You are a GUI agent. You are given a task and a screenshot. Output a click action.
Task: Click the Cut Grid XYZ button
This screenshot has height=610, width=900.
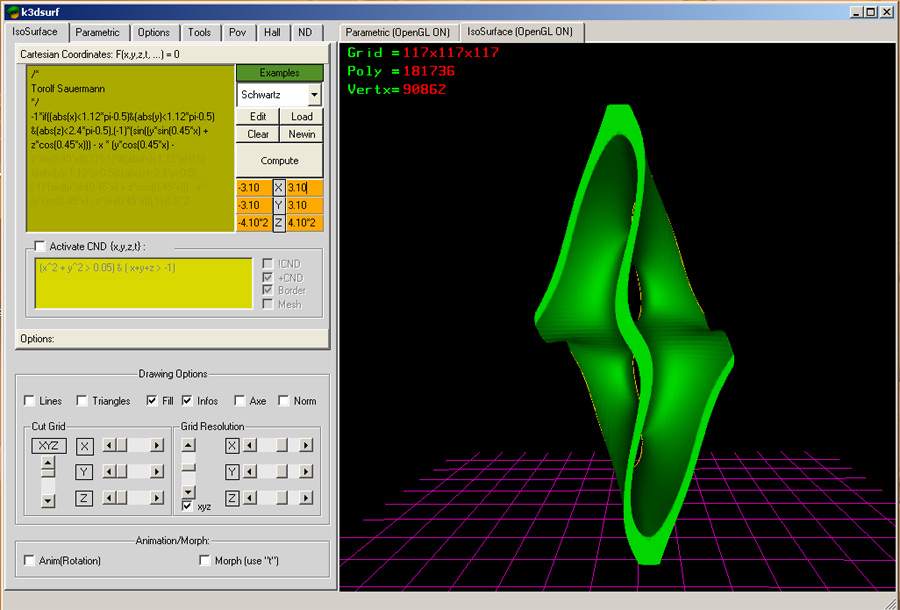[49, 445]
